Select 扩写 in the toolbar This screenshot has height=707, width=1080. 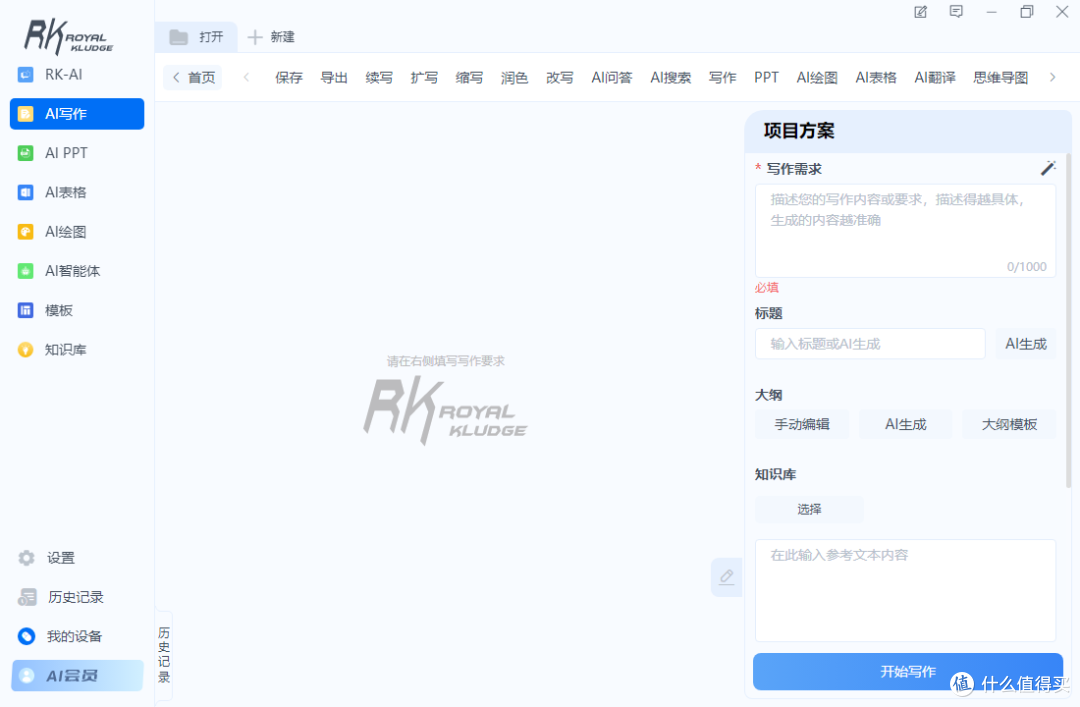click(424, 77)
